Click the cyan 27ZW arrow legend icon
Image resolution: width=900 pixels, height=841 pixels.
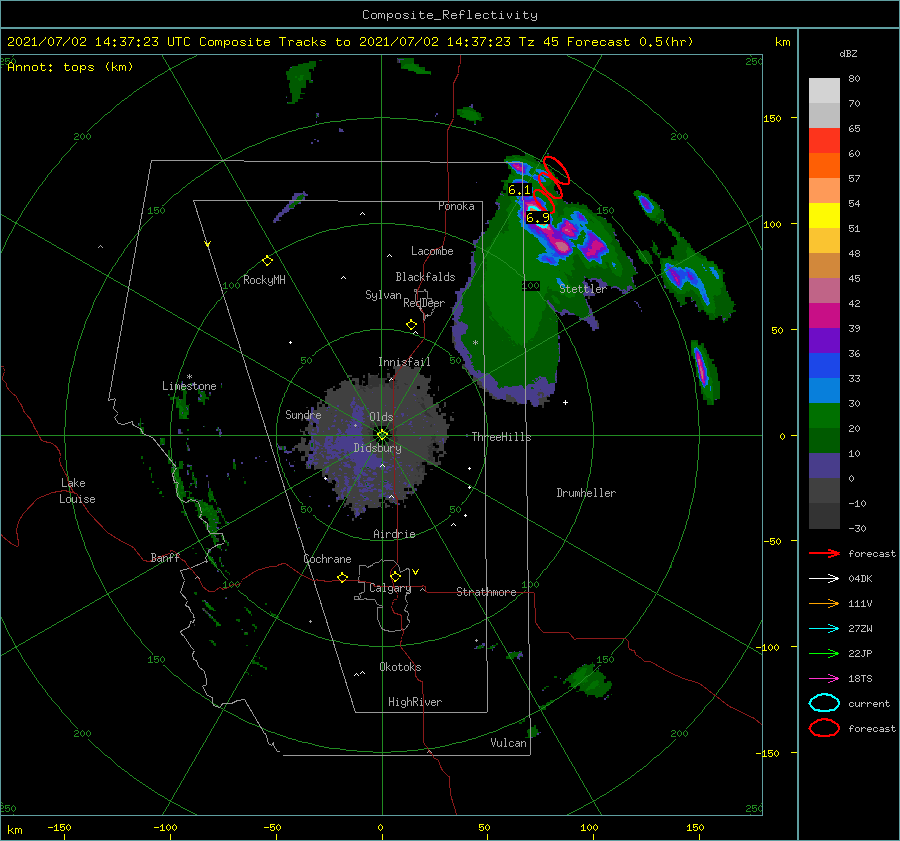point(824,629)
